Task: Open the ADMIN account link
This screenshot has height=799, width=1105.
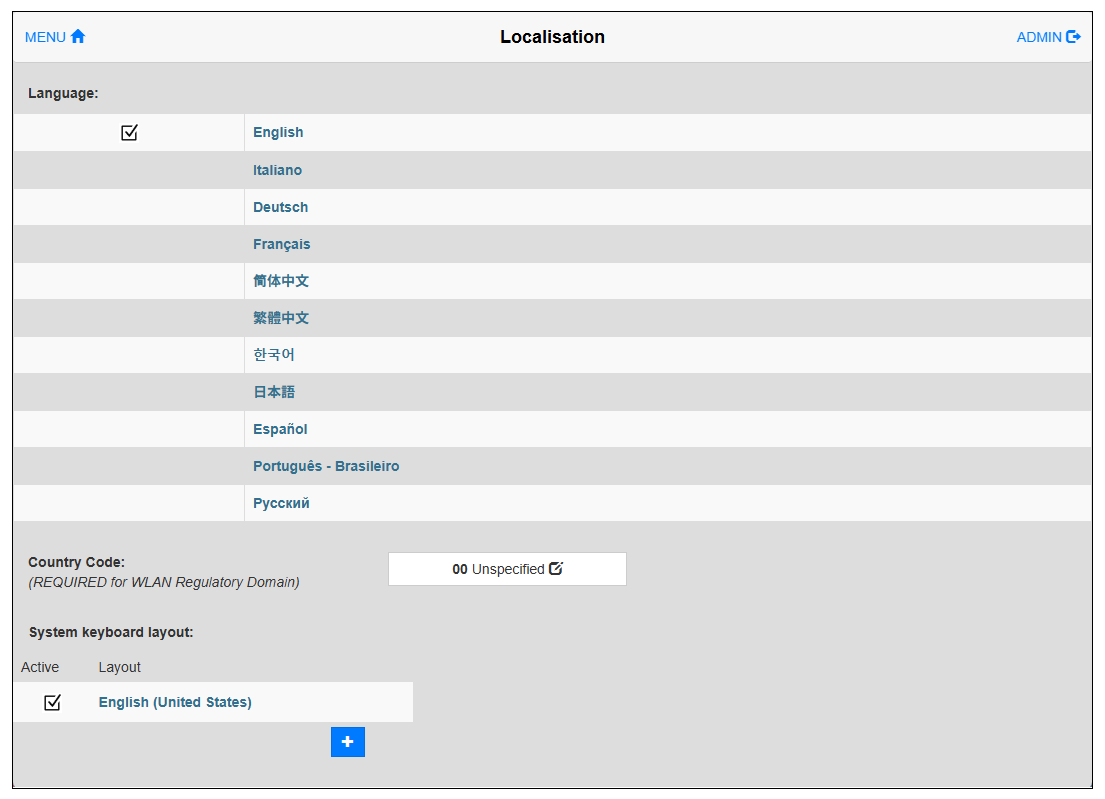Action: [1039, 37]
